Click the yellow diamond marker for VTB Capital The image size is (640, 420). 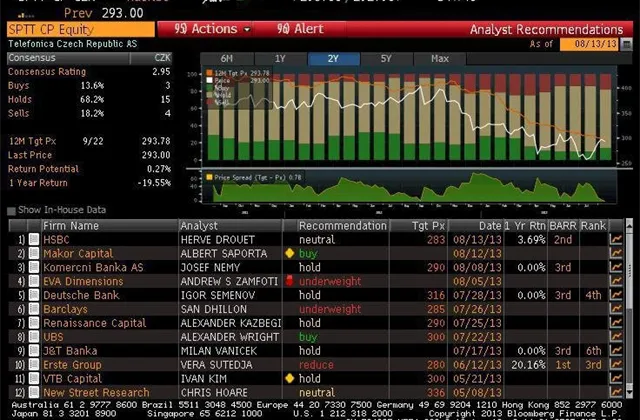click(289, 378)
